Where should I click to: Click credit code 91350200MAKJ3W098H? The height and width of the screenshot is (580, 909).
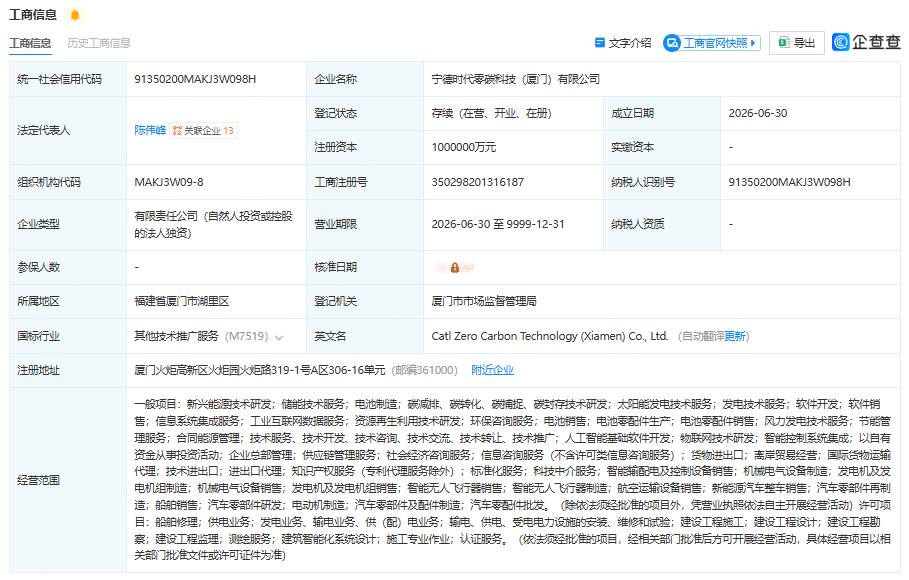pyautogui.click(x=195, y=79)
